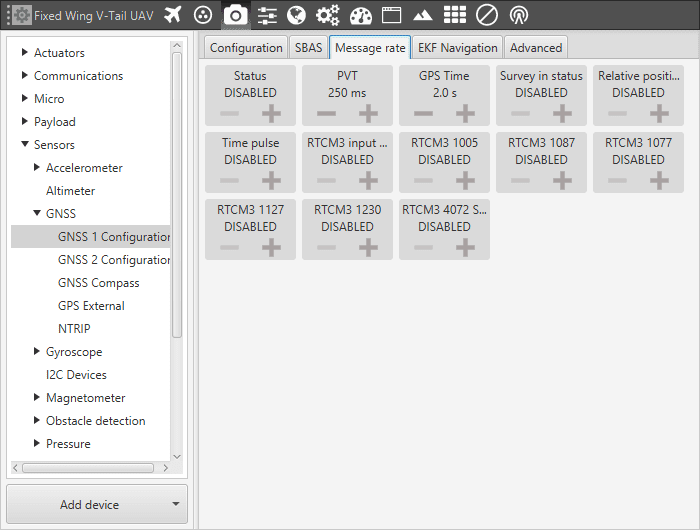The image size is (700, 530).
Task: Expand the Obstacle detection node
Action: [37, 420]
